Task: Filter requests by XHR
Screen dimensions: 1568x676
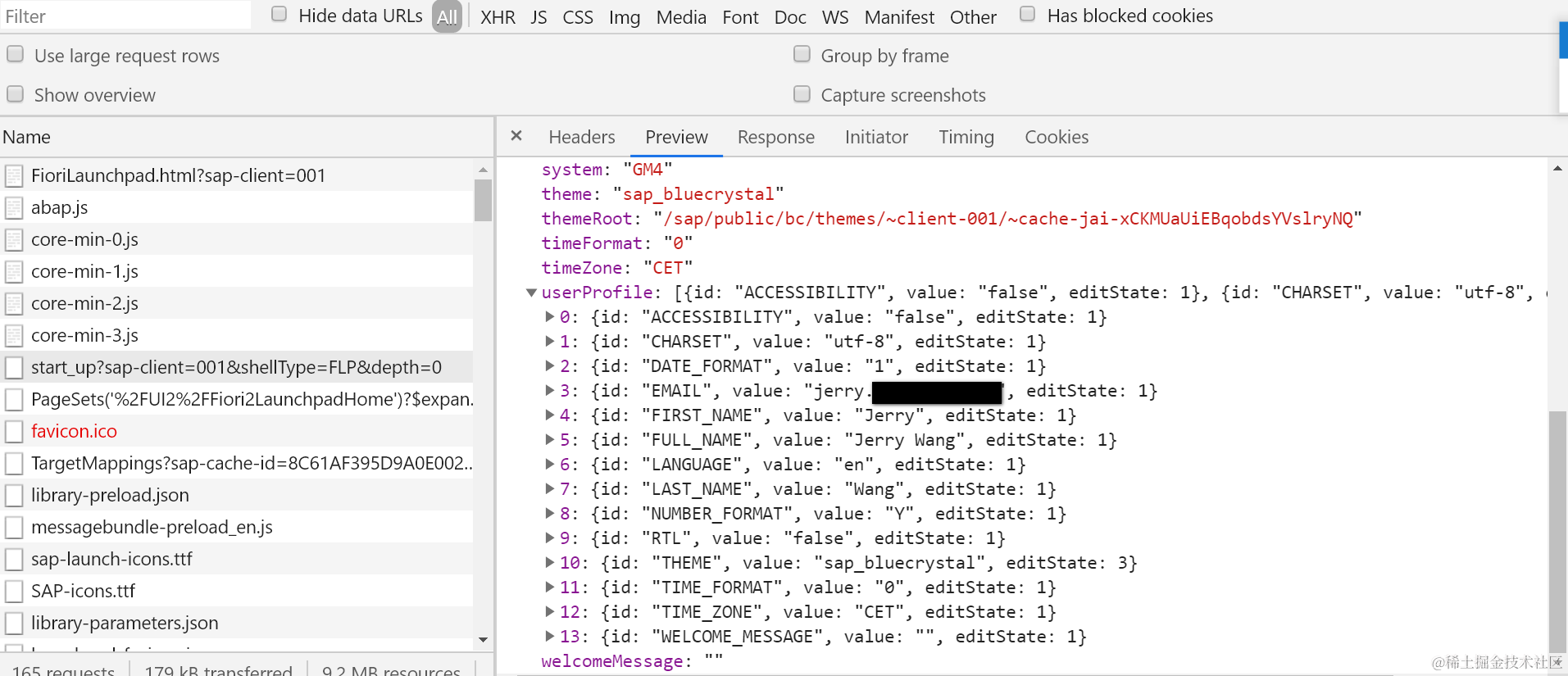Action: pyautogui.click(x=498, y=17)
